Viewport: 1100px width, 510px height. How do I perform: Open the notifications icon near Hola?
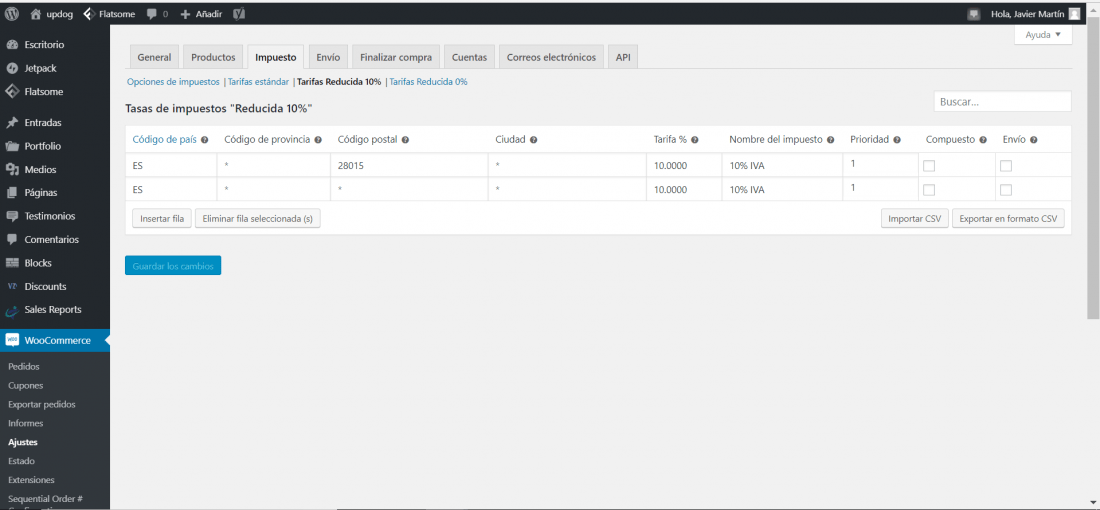point(973,13)
